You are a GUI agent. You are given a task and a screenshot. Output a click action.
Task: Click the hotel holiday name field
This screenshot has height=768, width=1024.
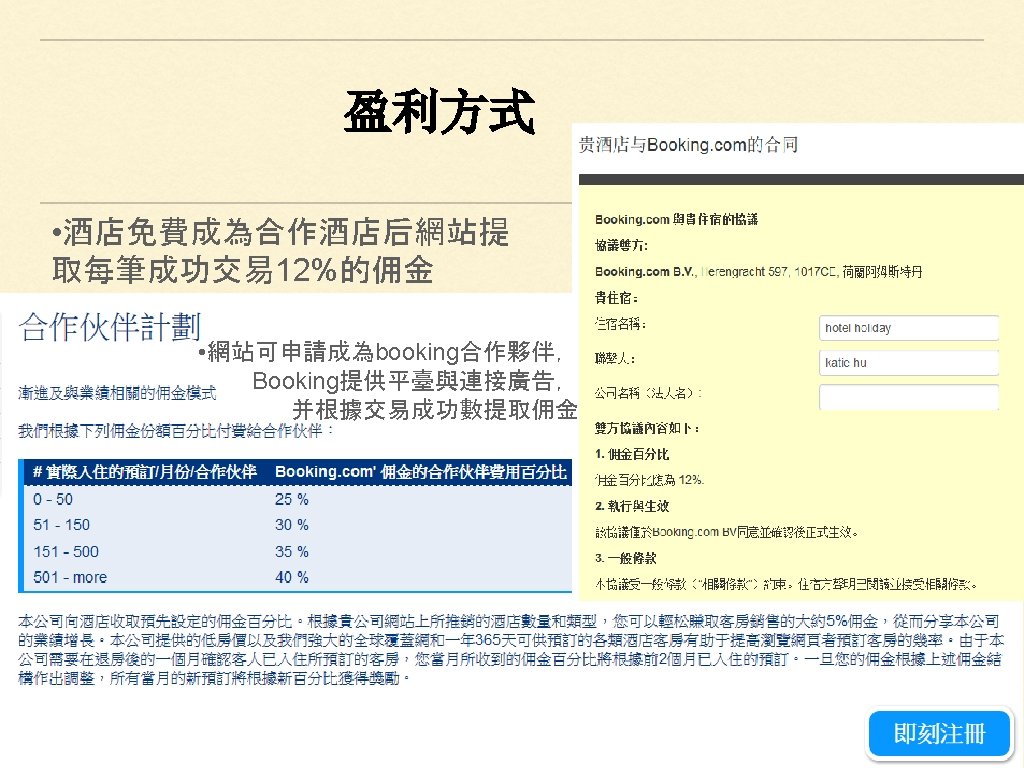coord(908,328)
